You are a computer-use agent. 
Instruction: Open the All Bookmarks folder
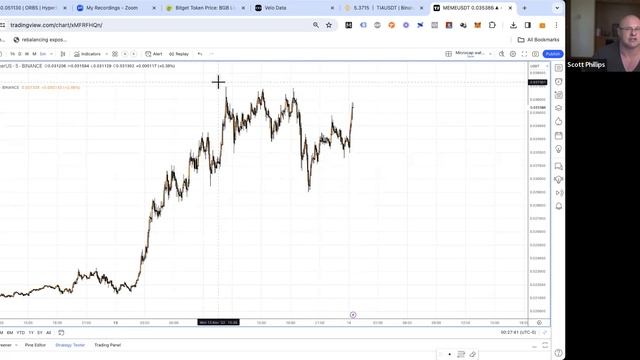pos(538,40)
